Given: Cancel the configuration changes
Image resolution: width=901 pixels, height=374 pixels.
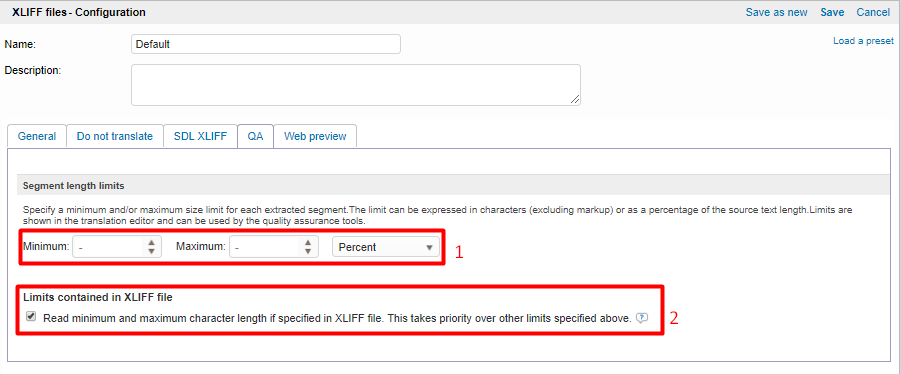Looking at the screenshot, I should 873,12.
